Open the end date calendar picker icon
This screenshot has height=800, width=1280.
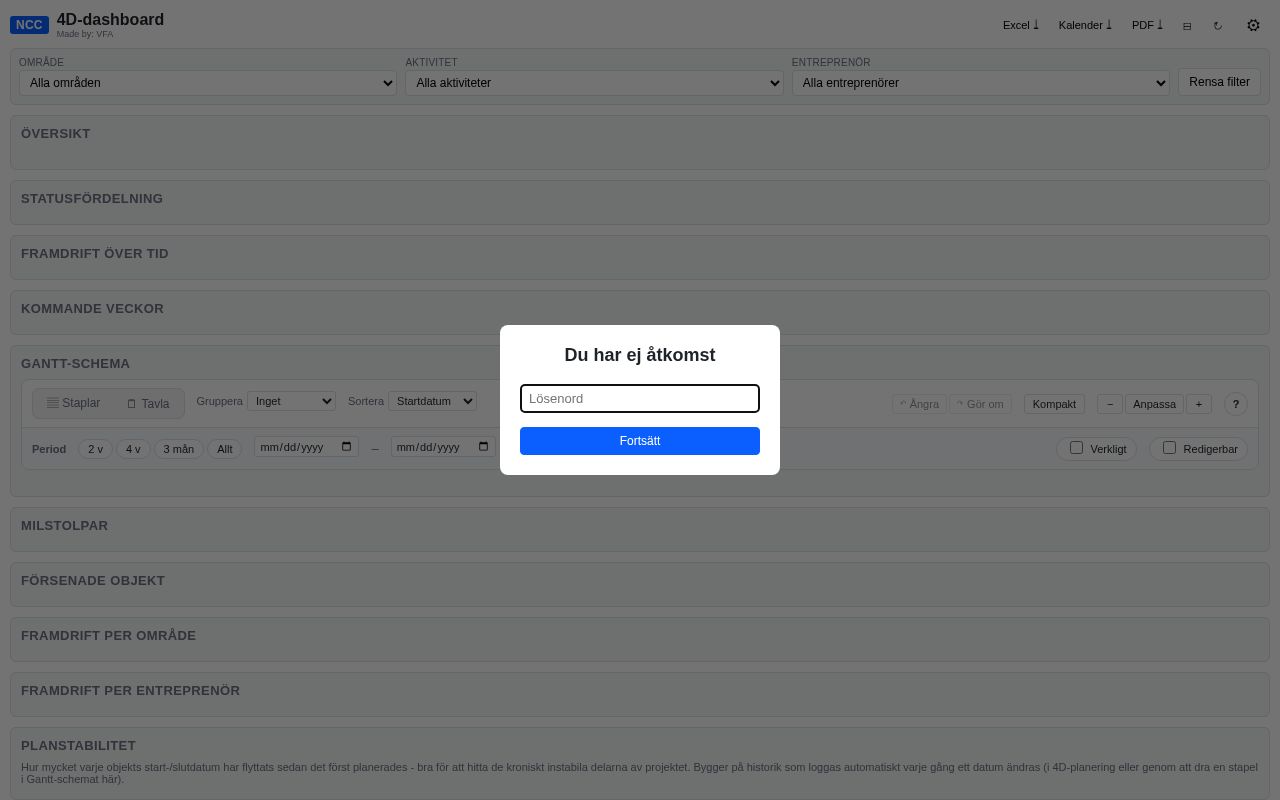[484, 447]
